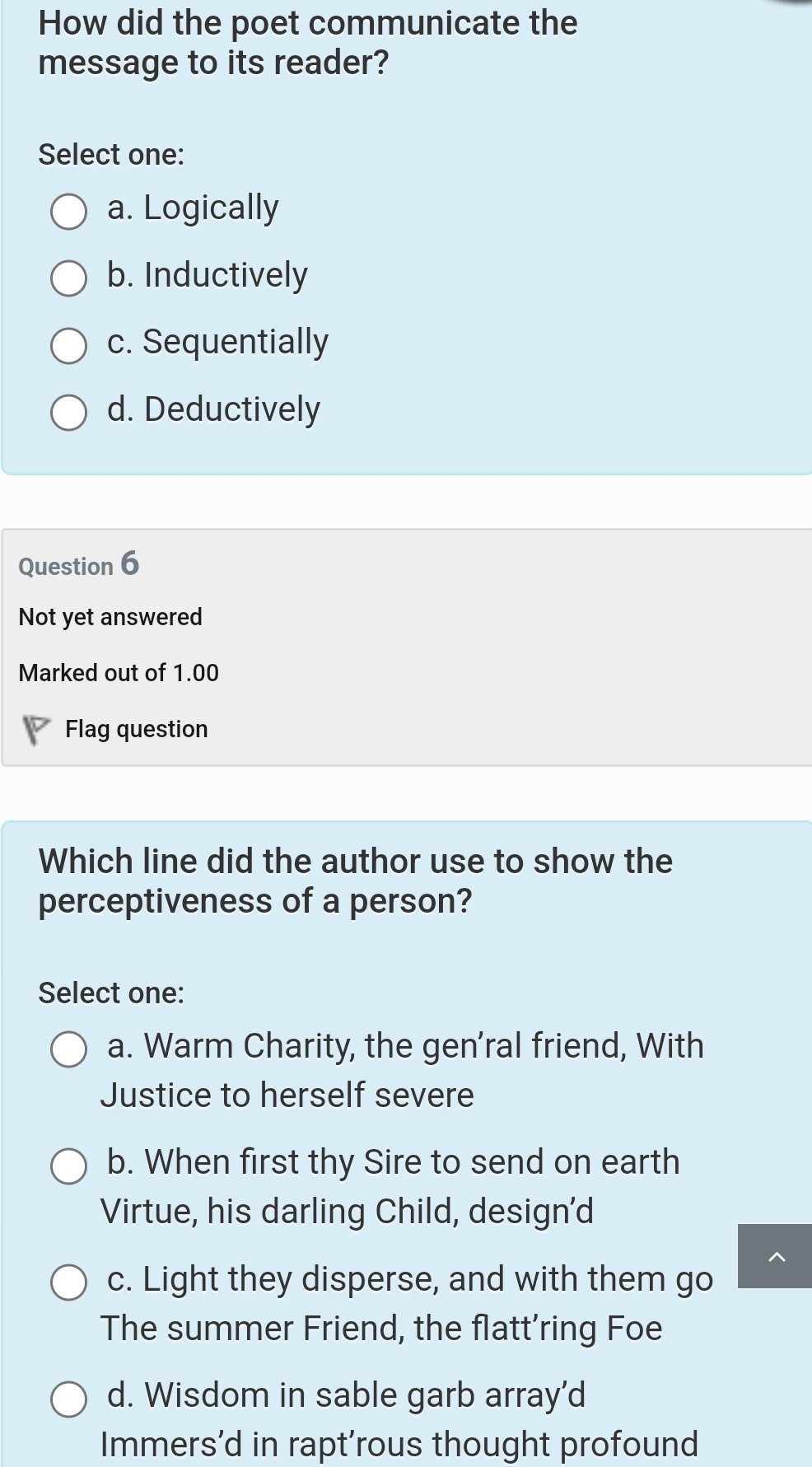Select the Warm Charity answer radio
The height and width of the screenshot is (1467, 812).
pyautogui.click(x=68, y=1049)
